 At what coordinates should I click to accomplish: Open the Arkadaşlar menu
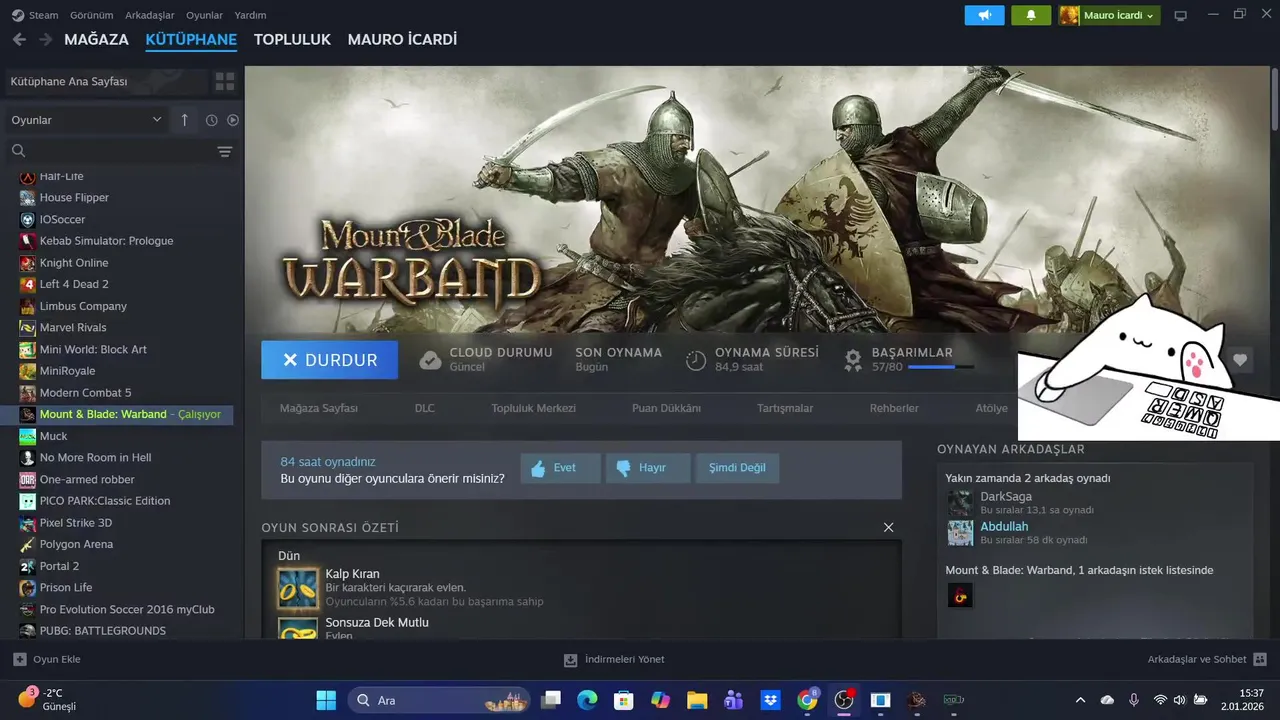pyautogui.click(x=149, y=15)
